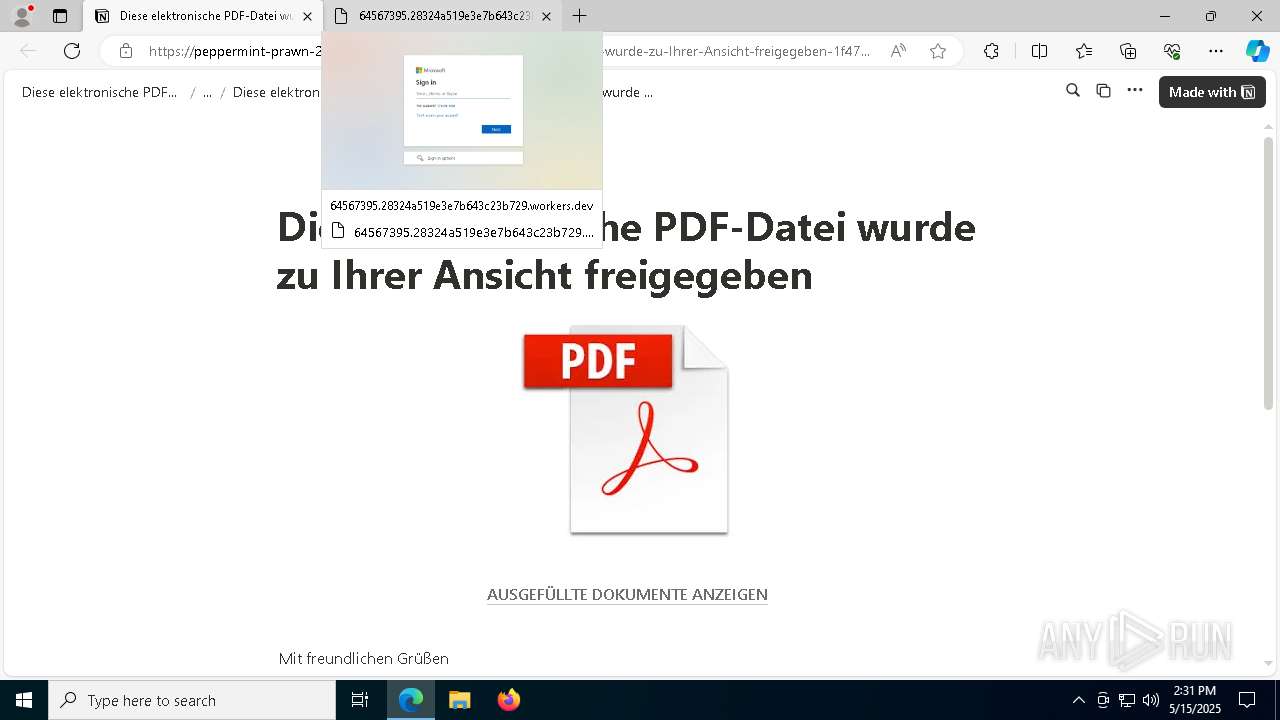Screen dimensions: 1280x720
Task: Open 'AUSGEFÜLLTE DOKUMENTE ANZEIGEN' link
Action: tap(627, 594)
